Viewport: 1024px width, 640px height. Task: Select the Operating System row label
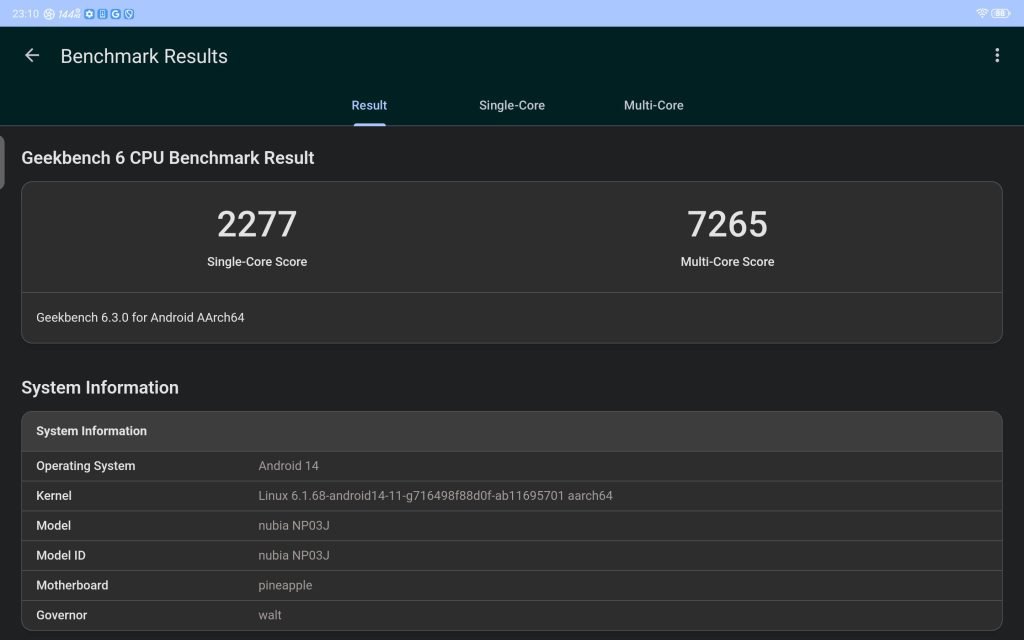[x=86, y=466]
